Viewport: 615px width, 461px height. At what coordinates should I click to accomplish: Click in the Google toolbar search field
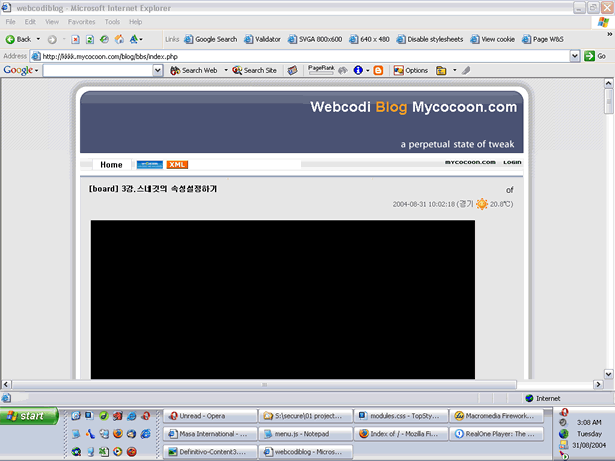tap(98, 71)
